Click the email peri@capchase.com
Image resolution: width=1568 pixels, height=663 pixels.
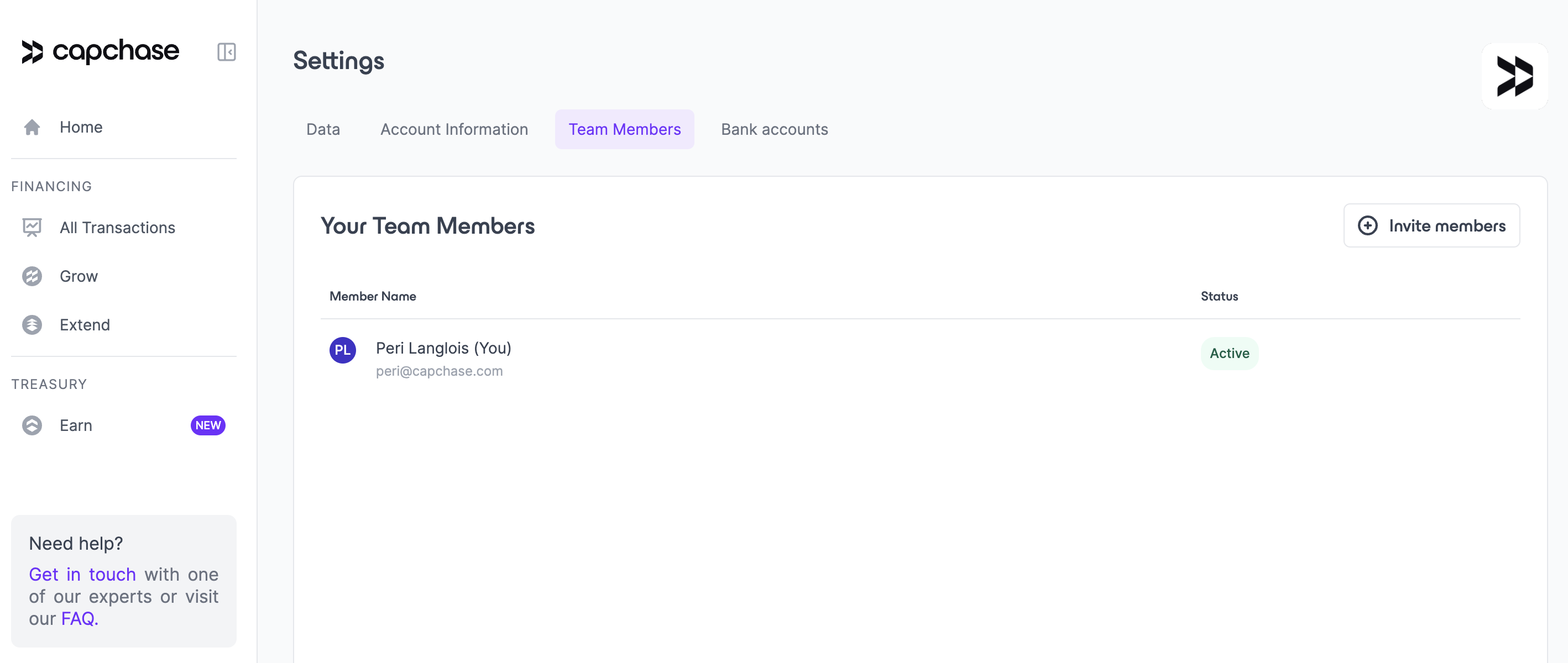tap(440, 371)
